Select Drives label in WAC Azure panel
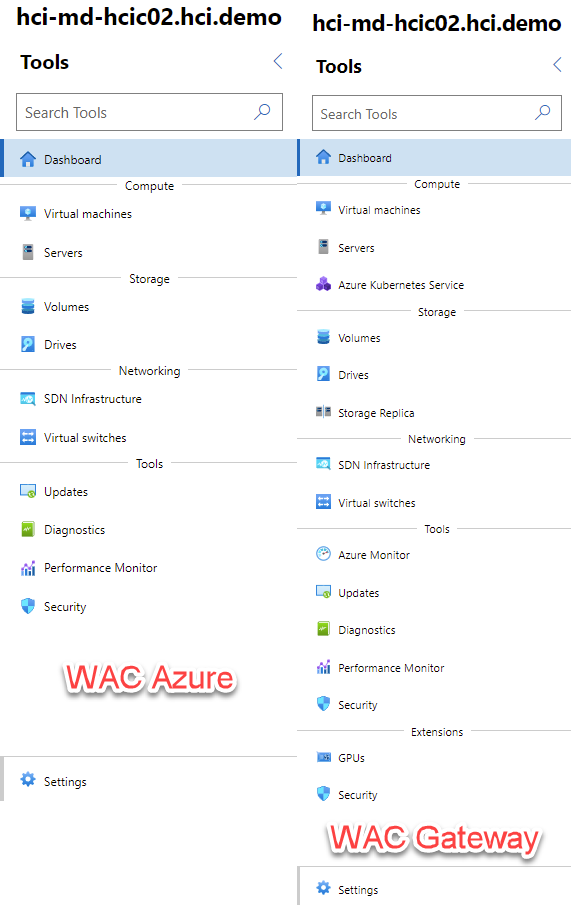This screenshot has height=905, width=571. (60, 345)
